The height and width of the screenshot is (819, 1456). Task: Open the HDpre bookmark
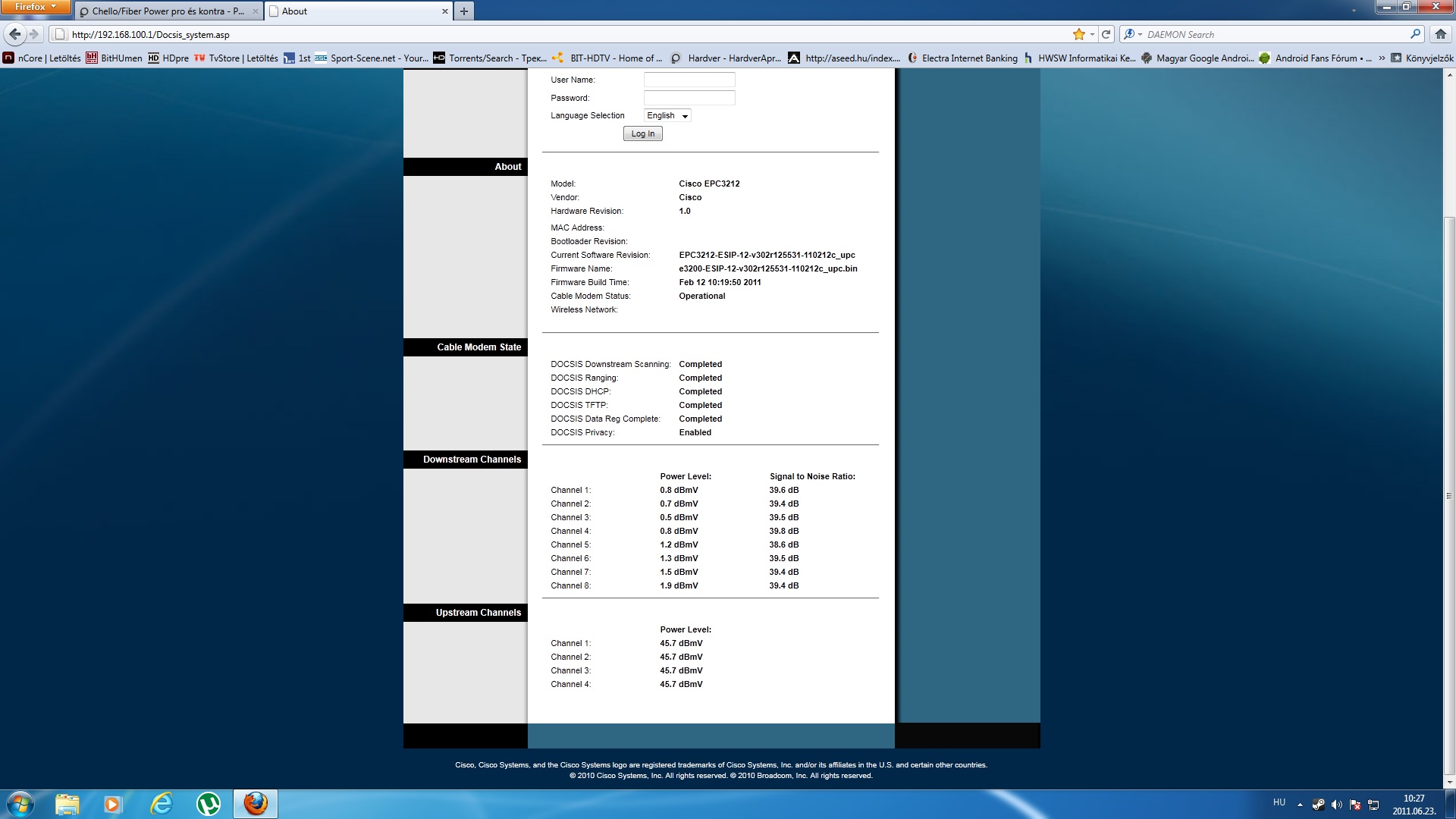[168, 58]
